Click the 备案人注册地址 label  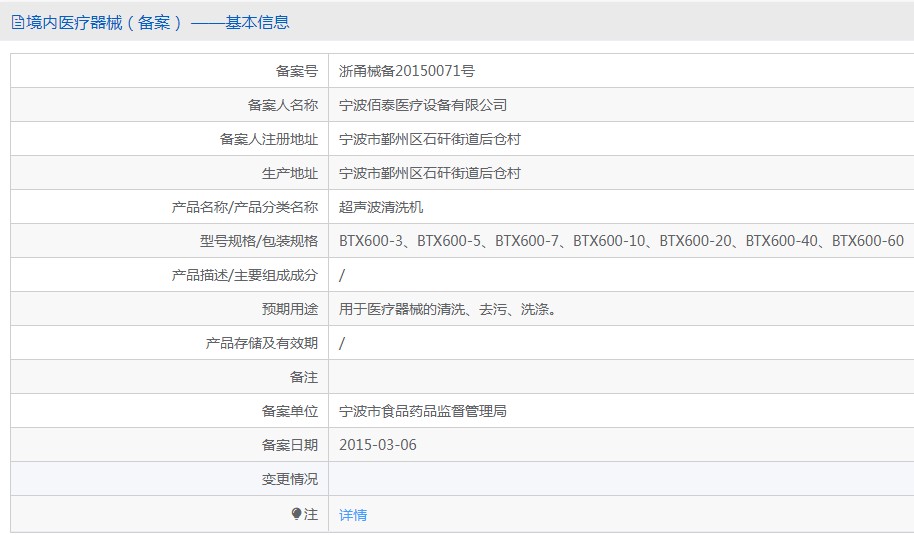click(269, 139)
